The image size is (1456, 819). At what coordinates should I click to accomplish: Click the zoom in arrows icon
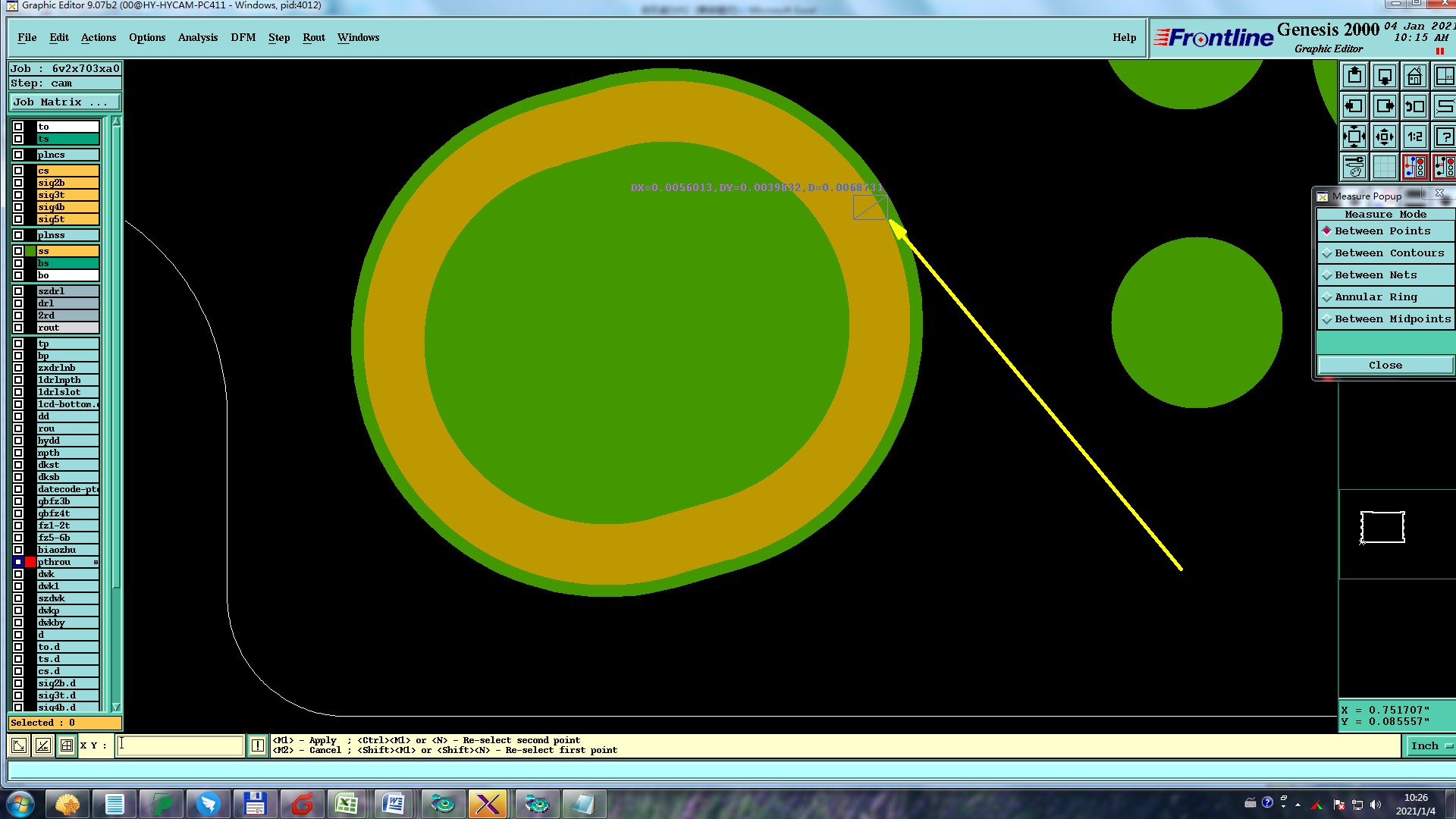tap(1354, 137)
